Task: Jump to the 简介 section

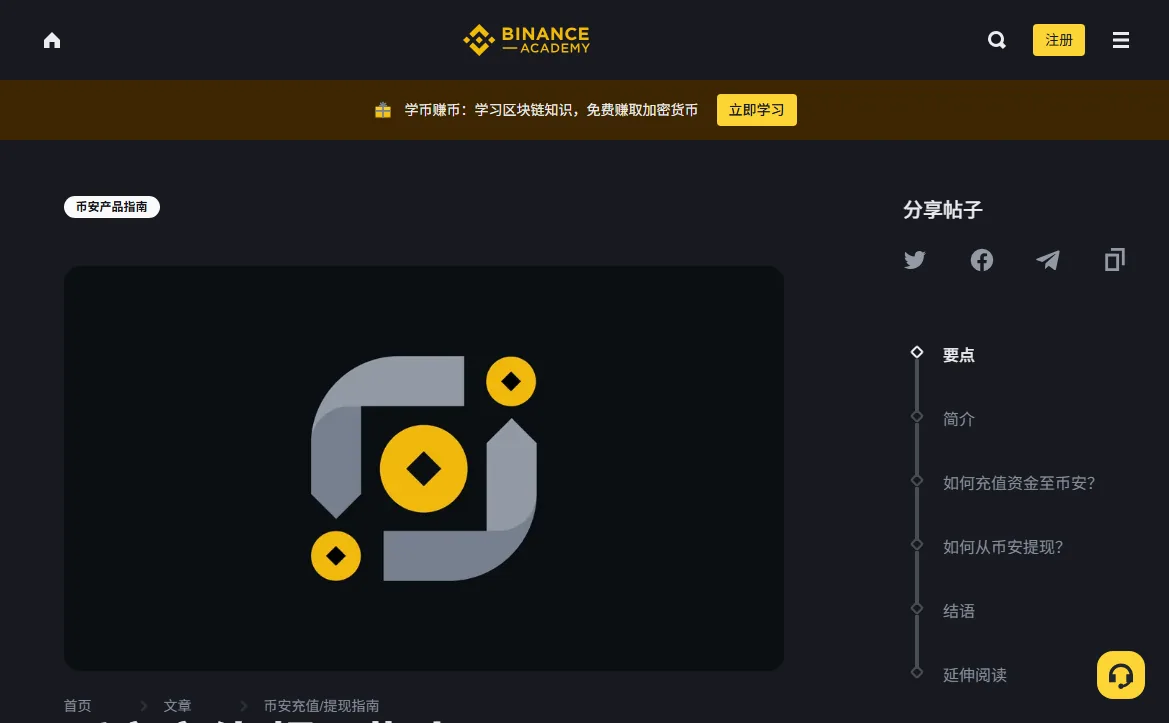Action: pyautogui.click(x=959, y=420)
